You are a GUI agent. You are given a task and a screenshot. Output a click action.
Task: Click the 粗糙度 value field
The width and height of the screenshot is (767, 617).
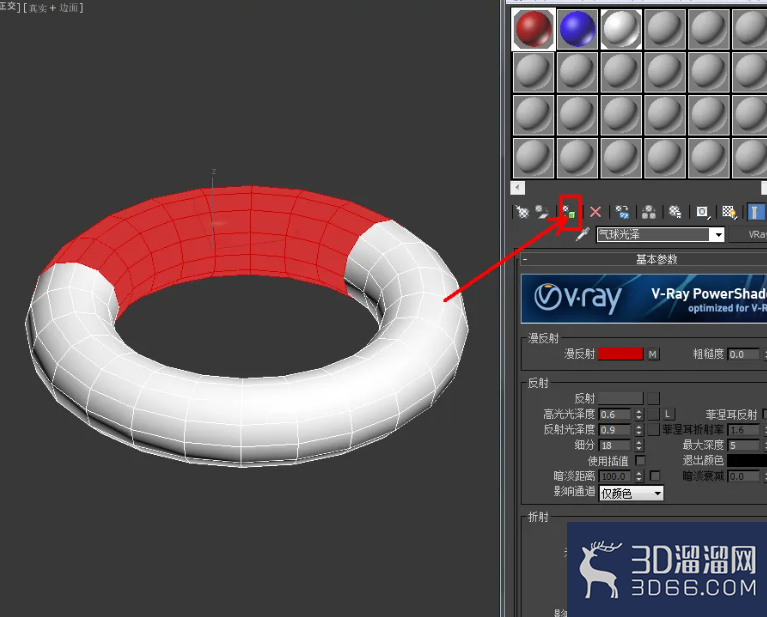click(744, 354)
